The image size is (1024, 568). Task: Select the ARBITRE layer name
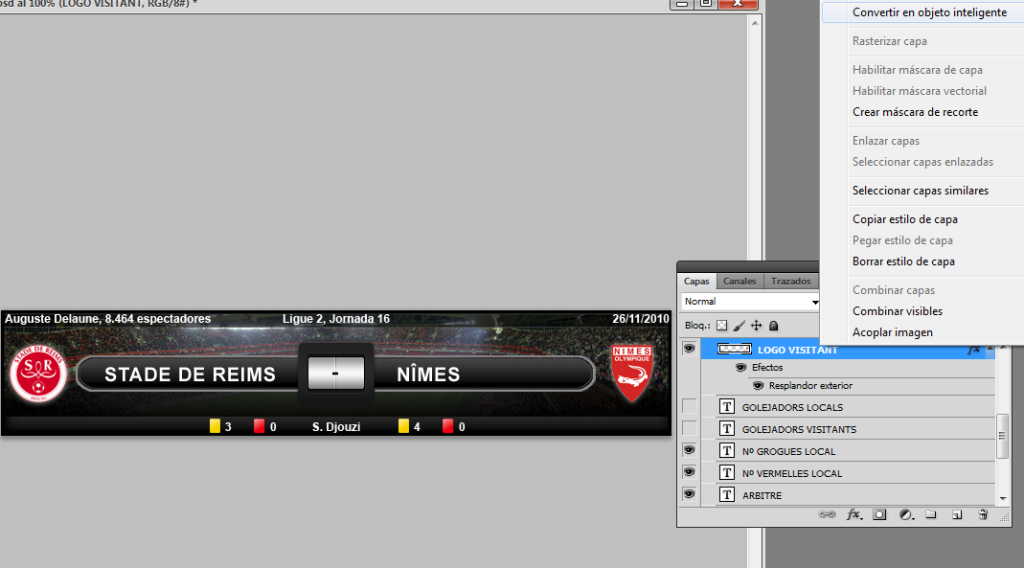point(761,496)
